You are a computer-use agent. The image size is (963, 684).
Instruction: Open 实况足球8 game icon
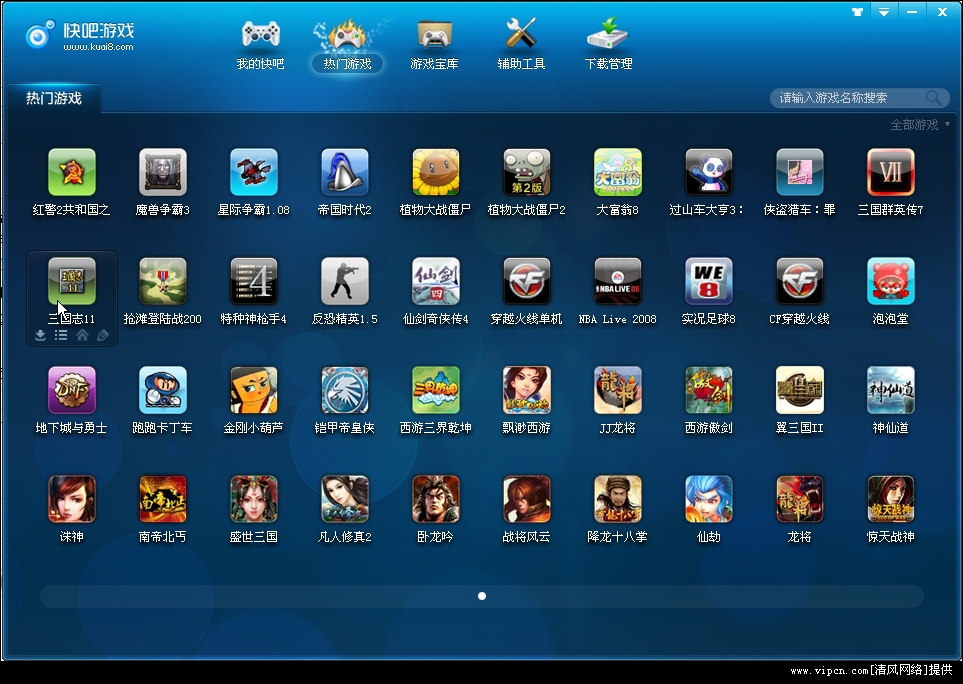[x=709, y=281]
